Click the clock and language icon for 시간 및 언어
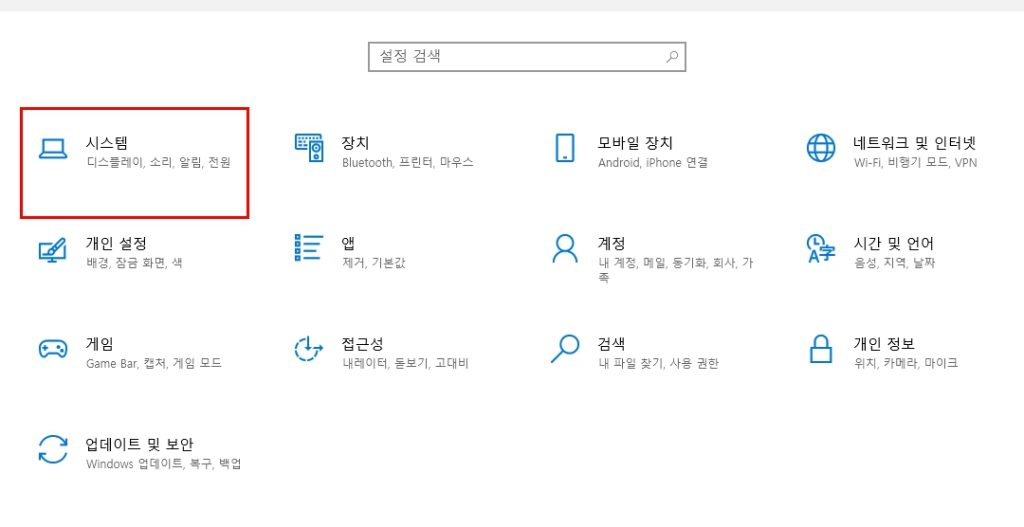 (820, 248)
